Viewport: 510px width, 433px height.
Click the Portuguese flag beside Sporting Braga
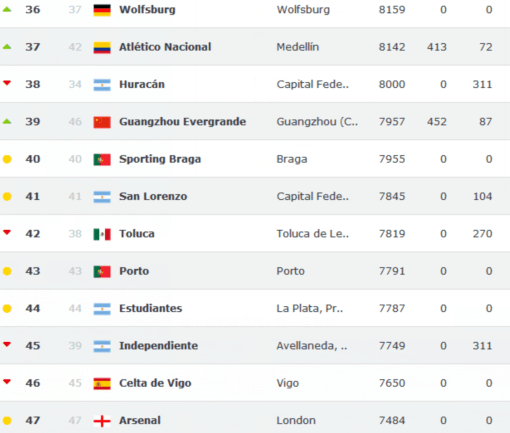pyautogui.click(x=102, y=159)
